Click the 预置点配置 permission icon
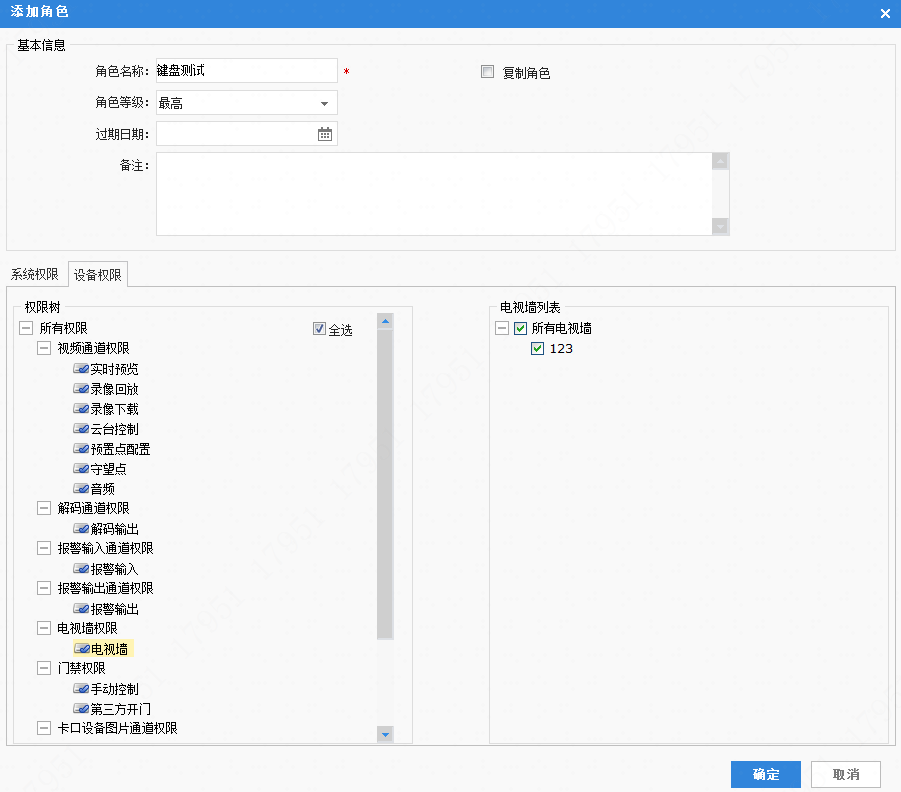 click(81, 448)
